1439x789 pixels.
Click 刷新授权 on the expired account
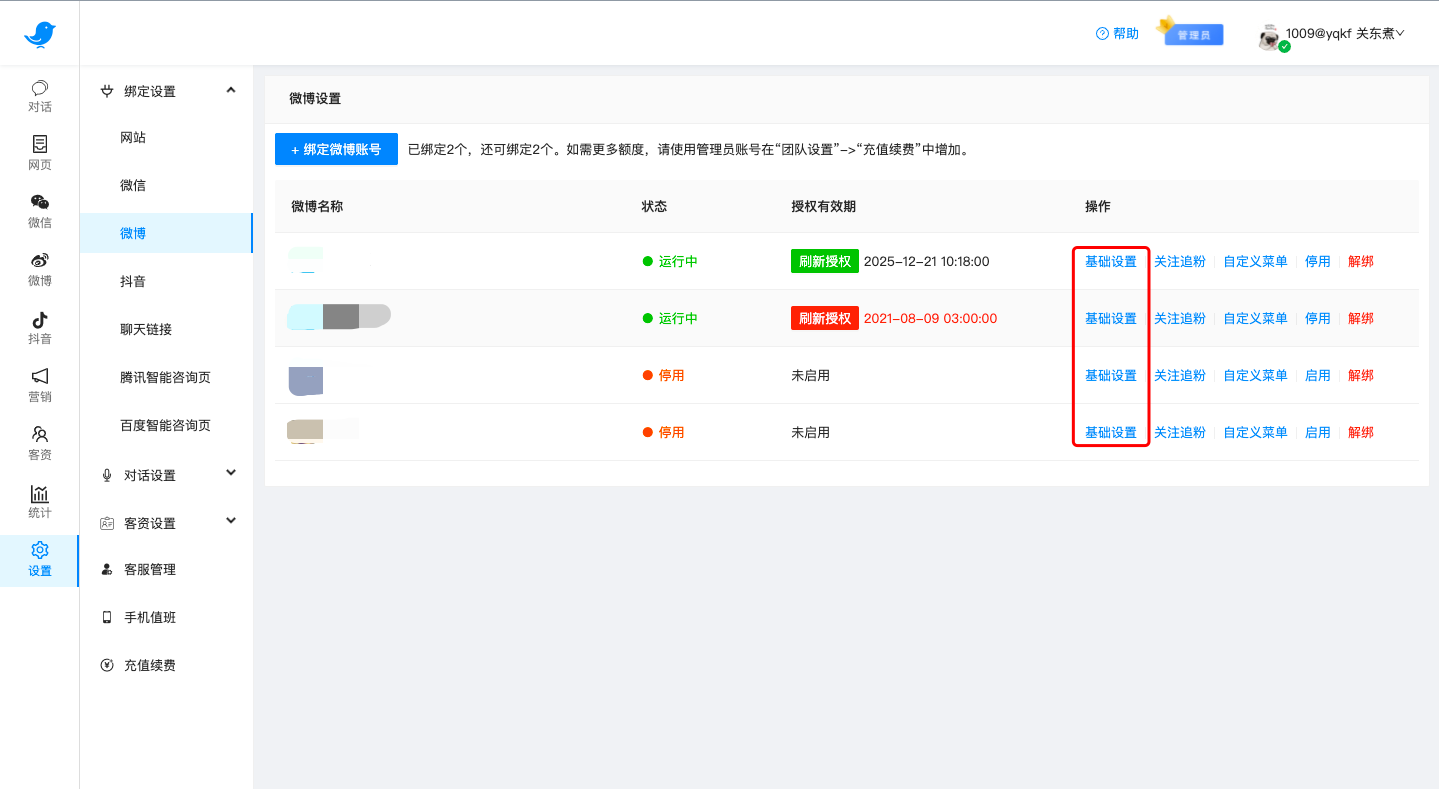(x=824, y=318)
